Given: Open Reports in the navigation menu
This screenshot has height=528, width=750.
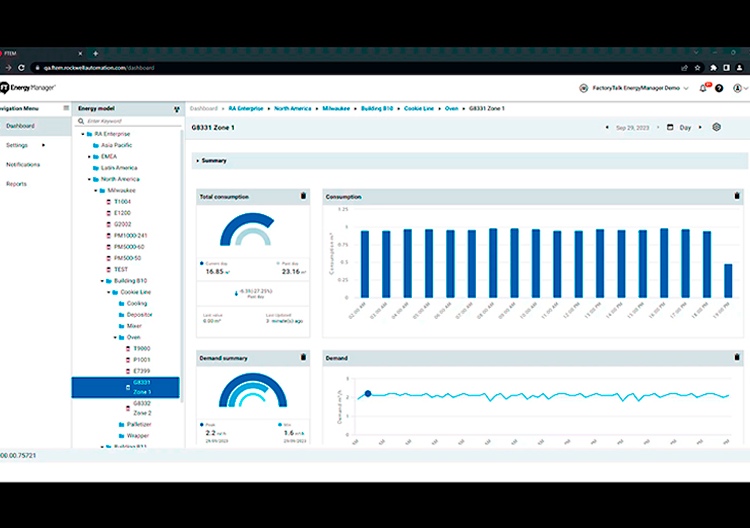Looking at the screenshot, I should point(16,184).
